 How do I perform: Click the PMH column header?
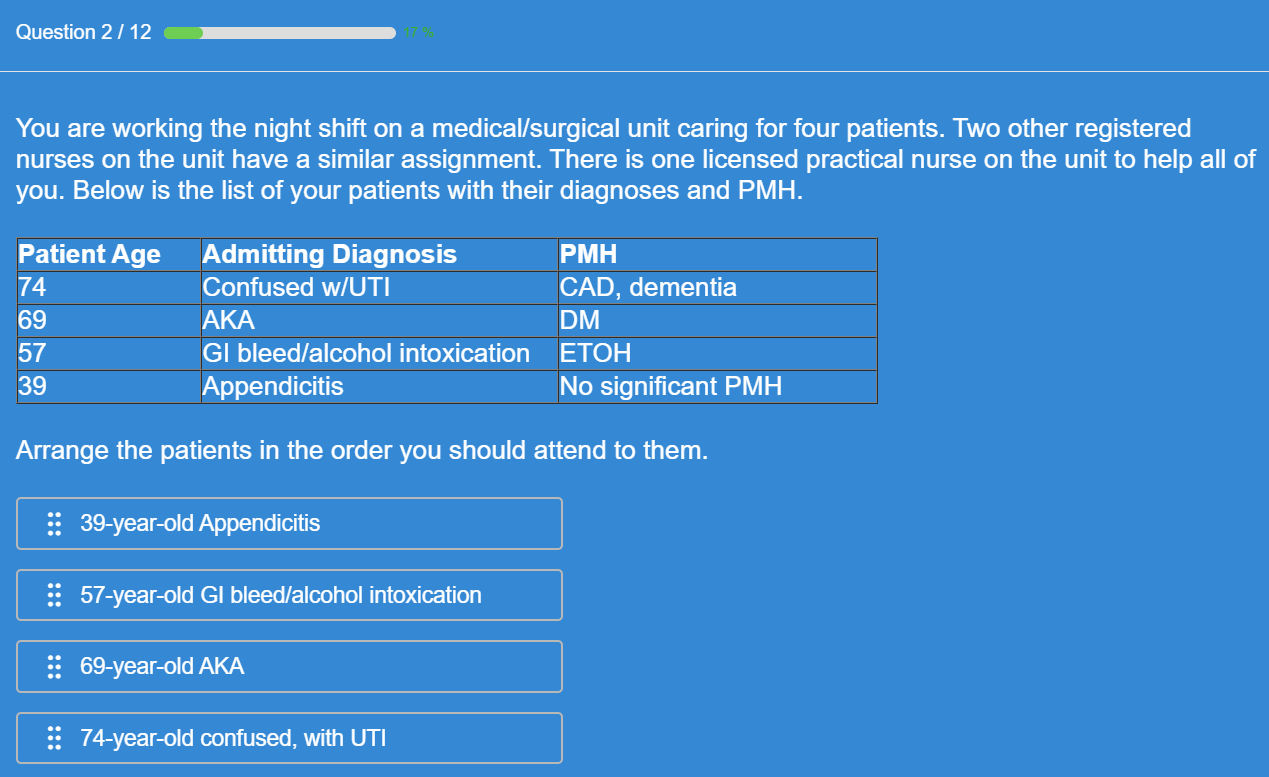[x=589, y=254]
